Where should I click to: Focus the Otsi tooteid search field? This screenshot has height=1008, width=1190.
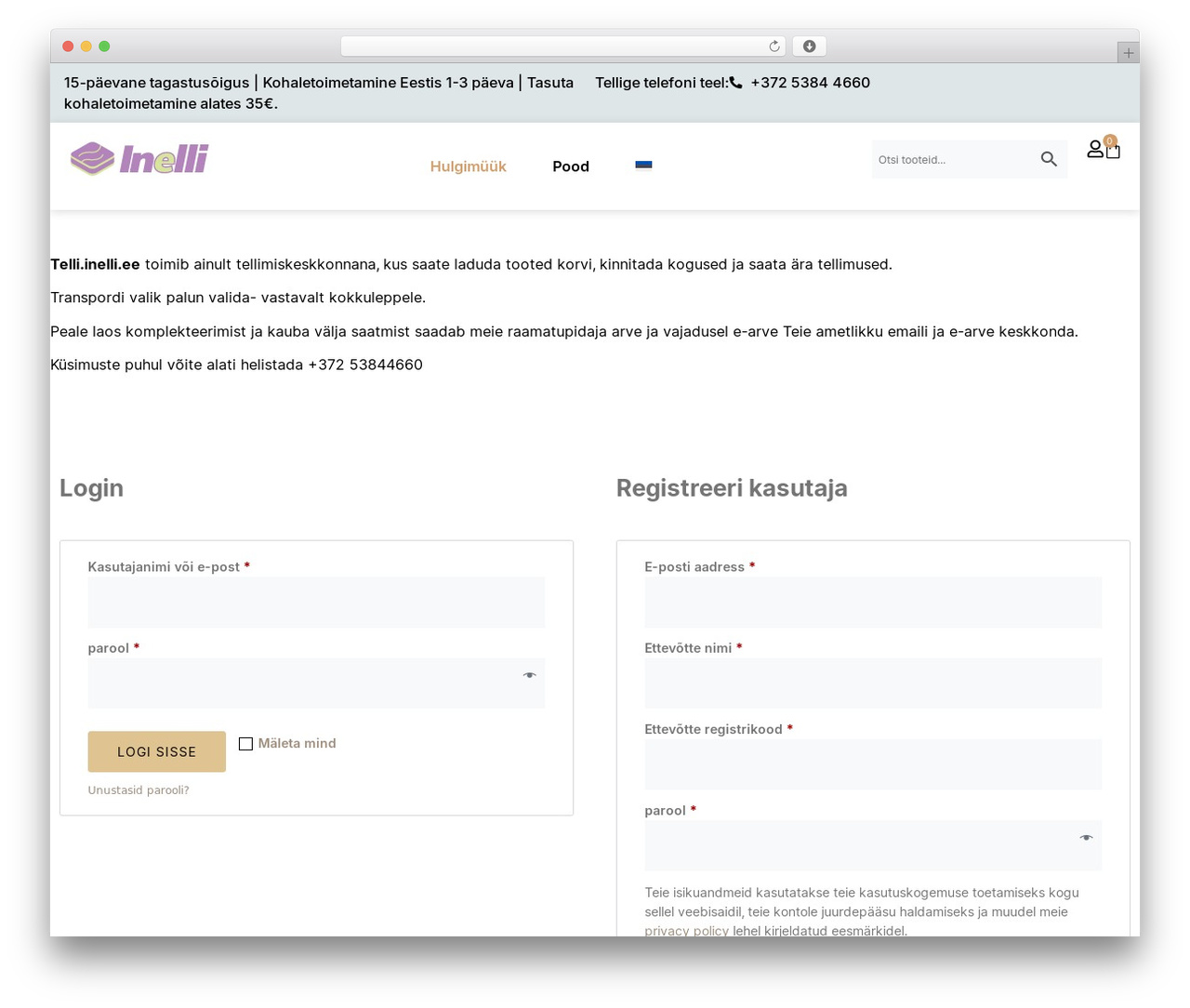(x=953, y=160)
